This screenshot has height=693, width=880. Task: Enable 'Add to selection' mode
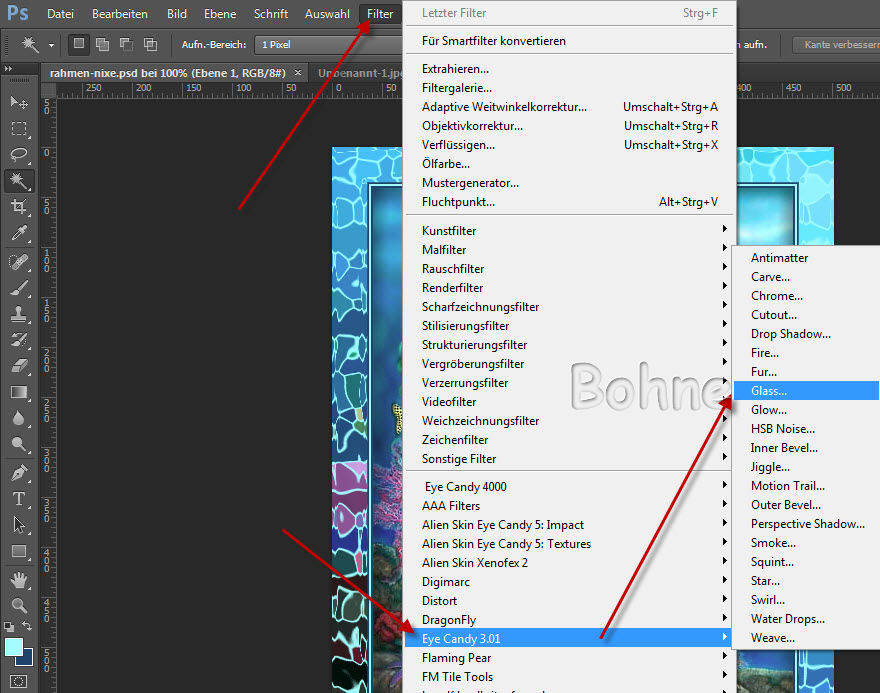pyautogui.click(x=102, y=44)
